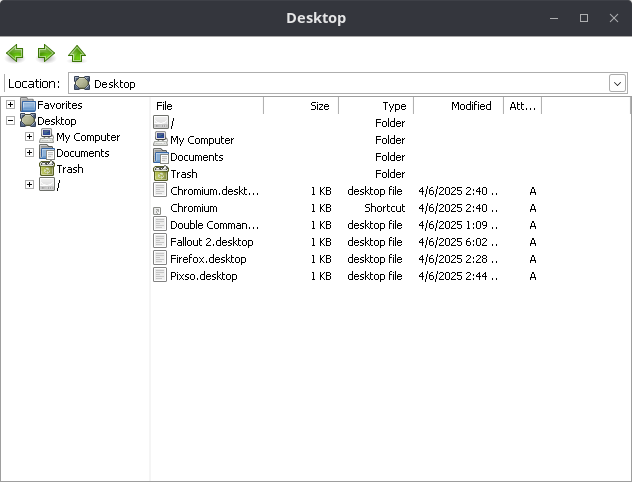Click Documents name in file list
Screen dimensions: 632x482
(x=197, y=157)
